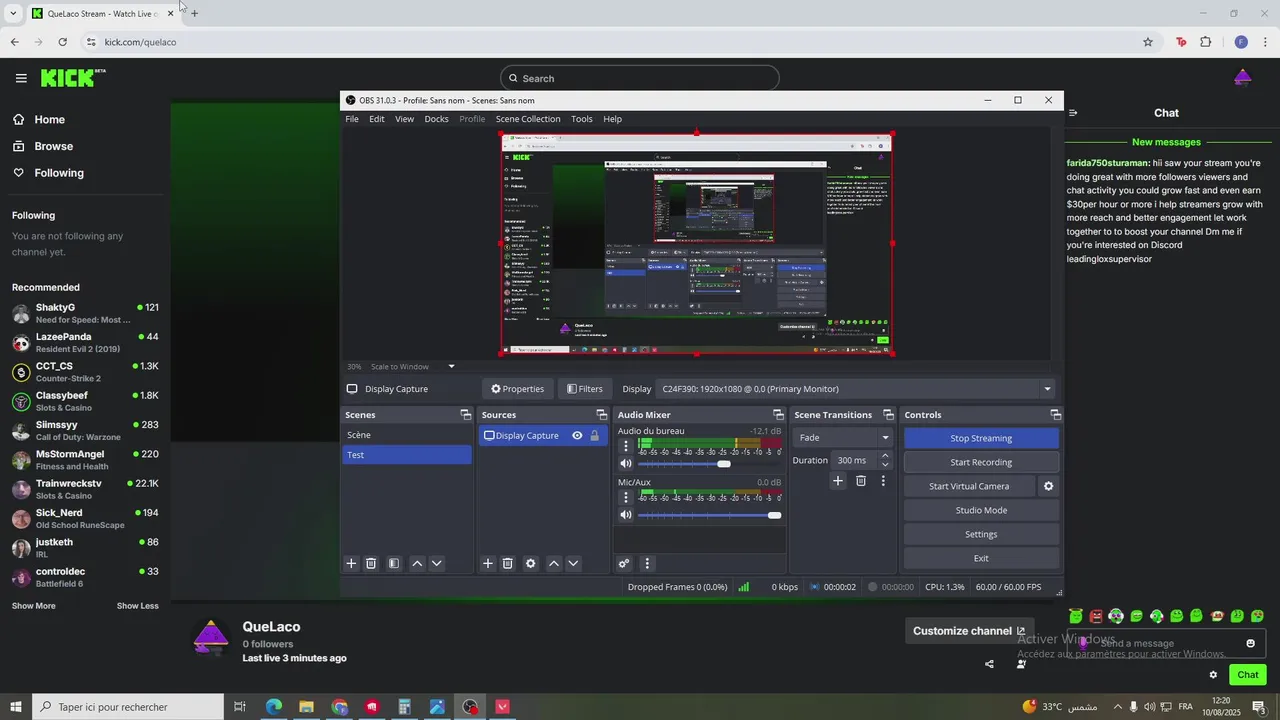Viewport: 1280px width, 720px height.
Task: Open Display monitor selection dropdown
Action: pyautogui.click(x=857, y=389)
